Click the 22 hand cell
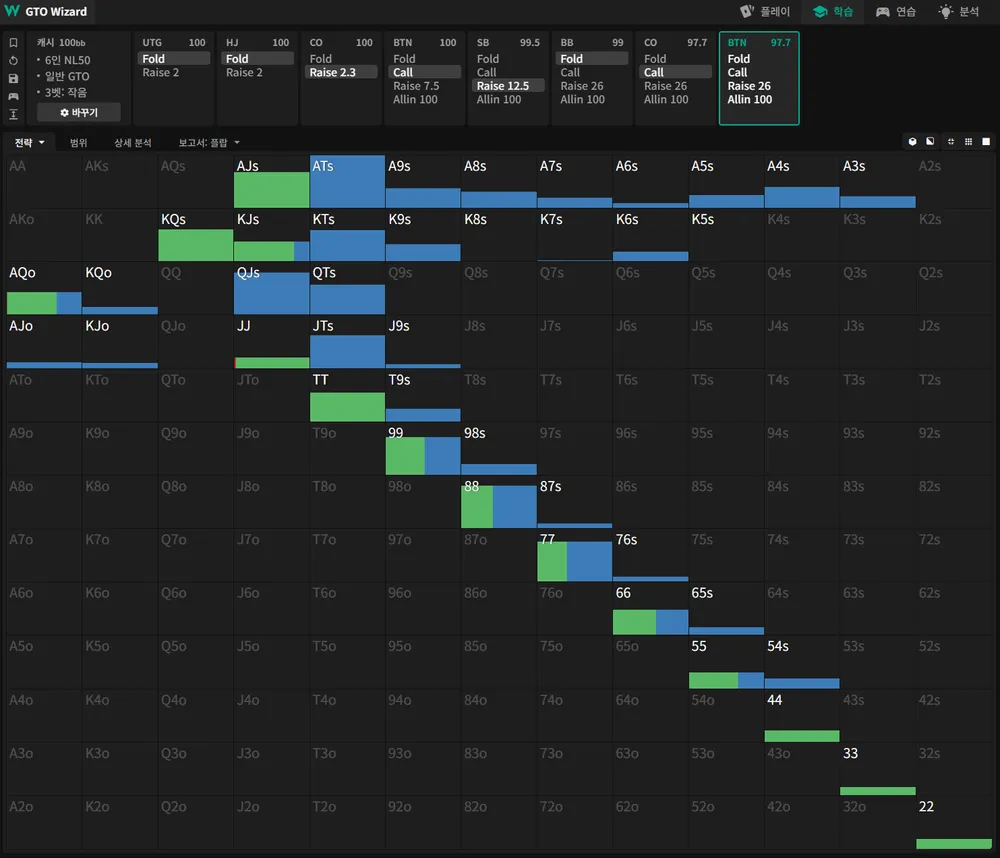Screen dimensions: 1000x858 (954, 822)
